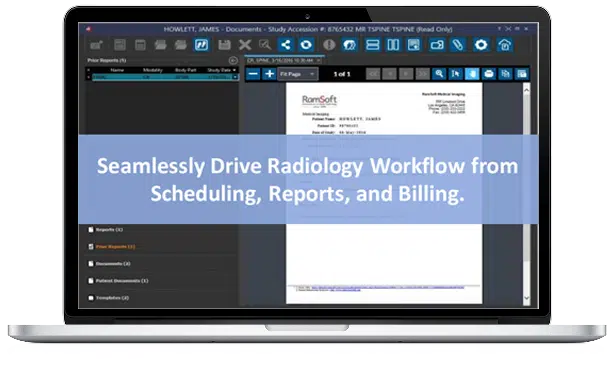
Task: Go to next page with right arrow
Action: tap(406, 74)
